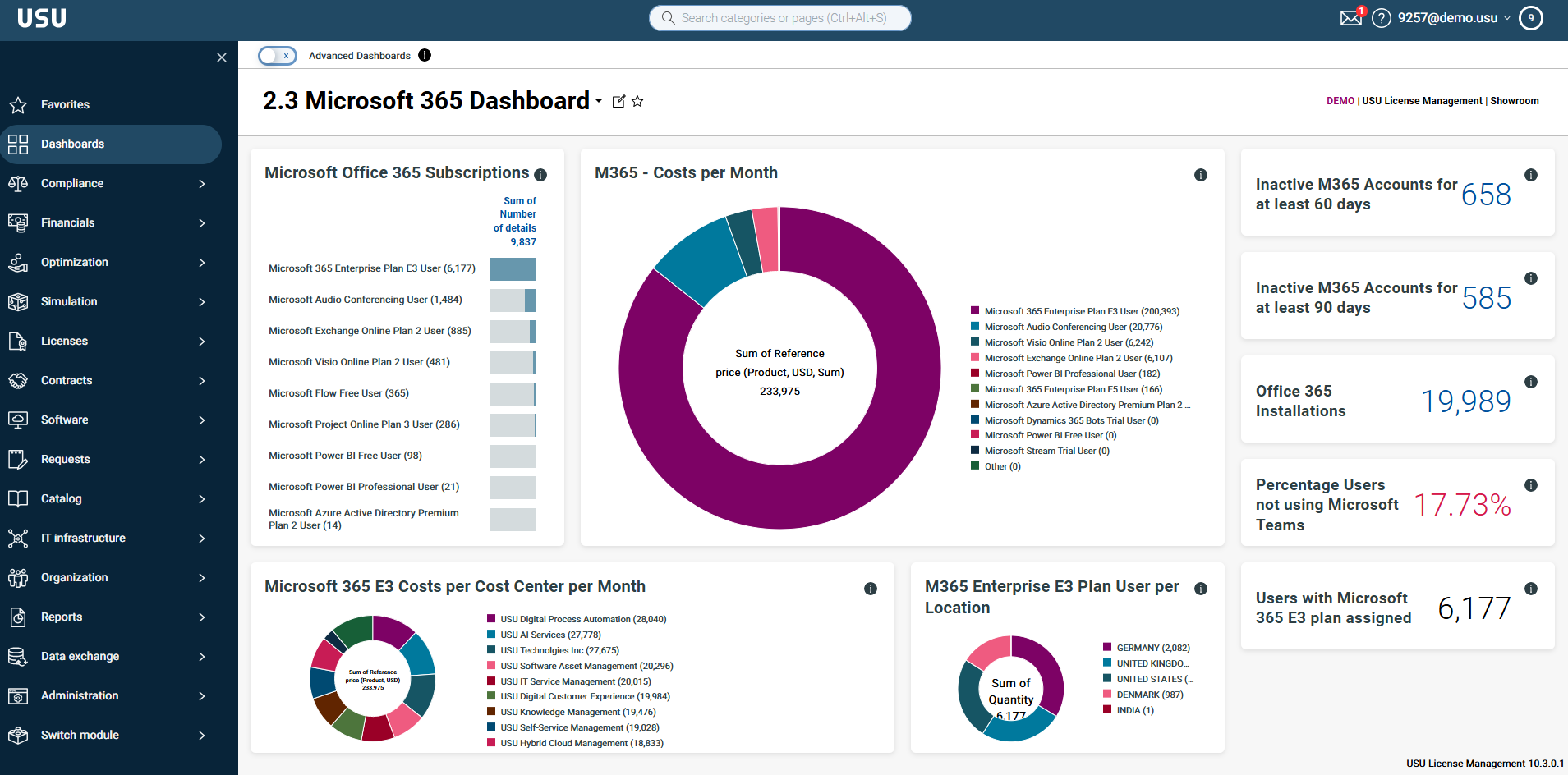Click the 19,989 Office 365 Installations value

coord(1466,401)
